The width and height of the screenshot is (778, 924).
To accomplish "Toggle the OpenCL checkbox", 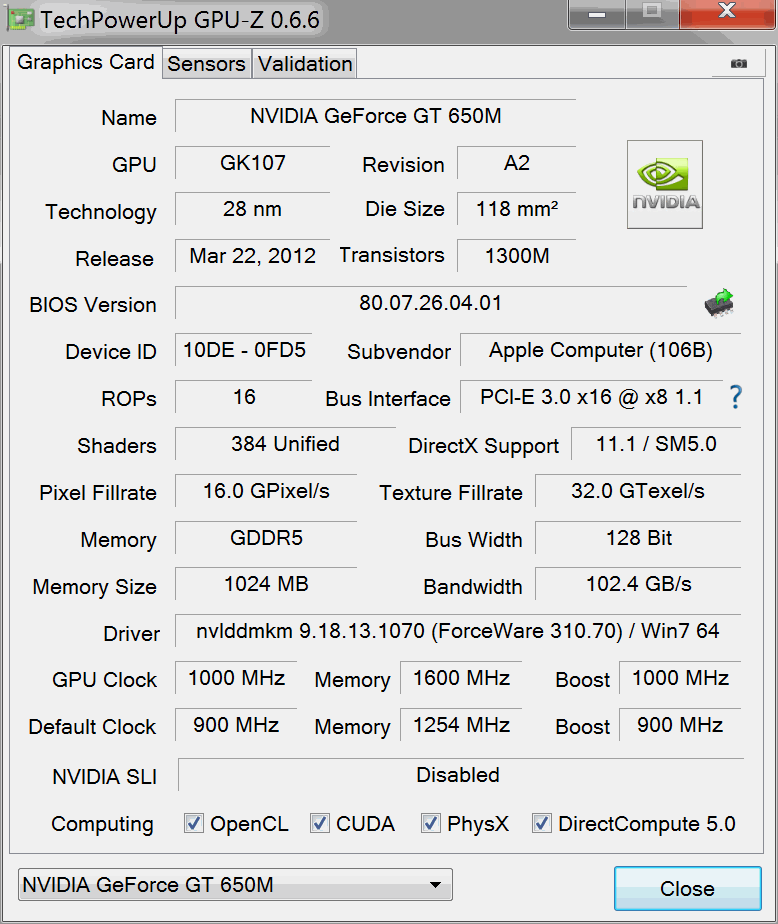I will (194, 823).
